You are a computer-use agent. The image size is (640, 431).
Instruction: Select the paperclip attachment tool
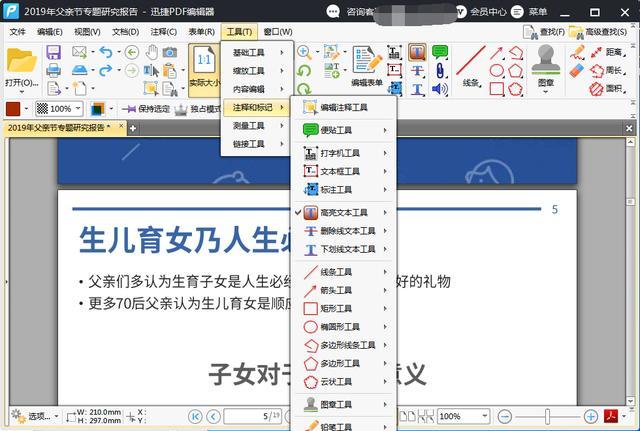click(440, 71)
